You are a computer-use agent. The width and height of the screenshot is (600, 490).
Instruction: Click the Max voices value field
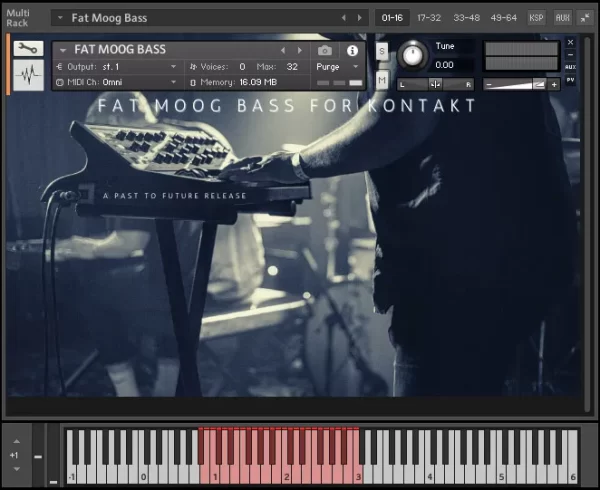point(292,67)
